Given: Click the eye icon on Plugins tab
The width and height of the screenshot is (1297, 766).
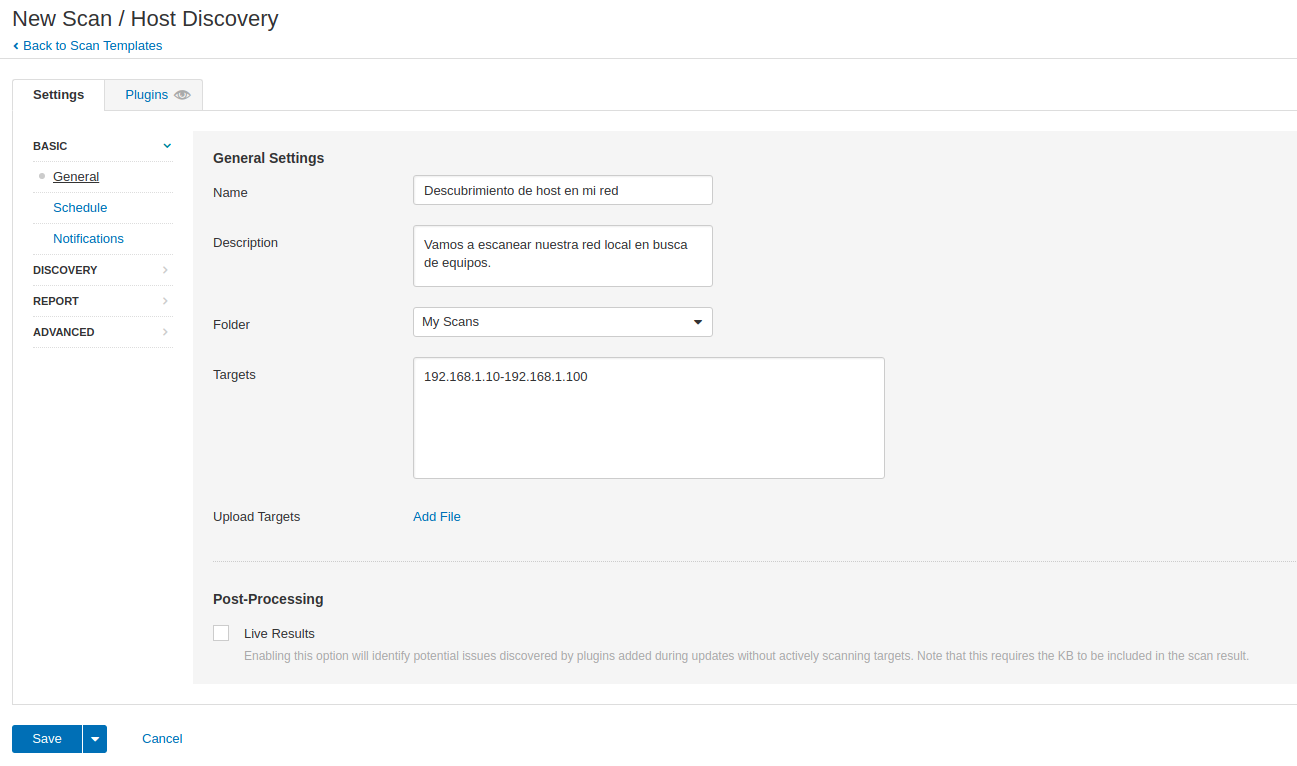Looking at the screenshot, I should click(x=182, y=95).
